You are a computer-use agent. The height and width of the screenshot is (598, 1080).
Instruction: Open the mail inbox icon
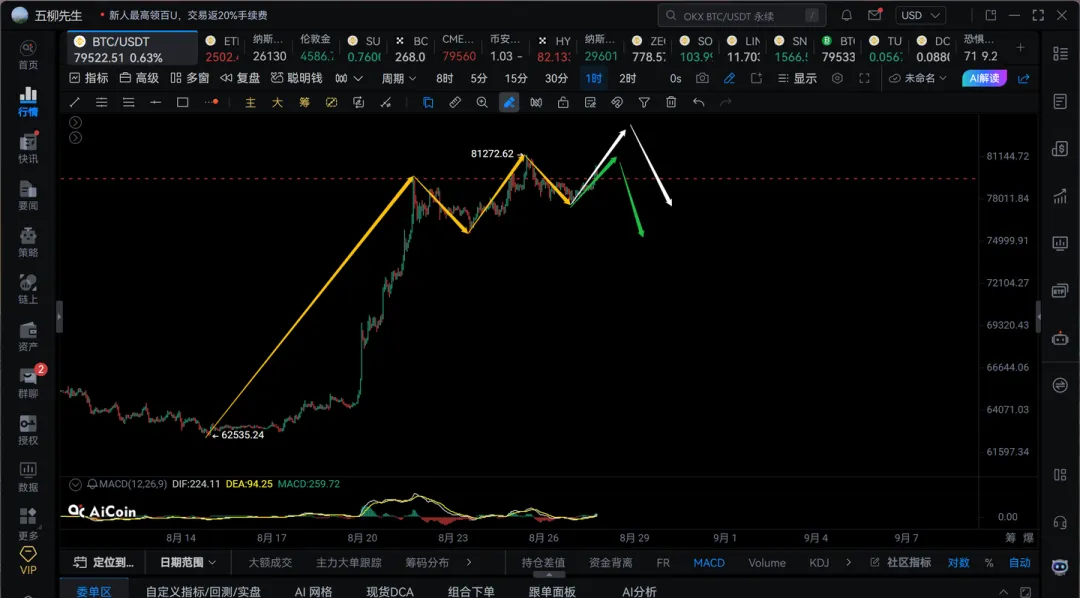[x=874, y=15]
